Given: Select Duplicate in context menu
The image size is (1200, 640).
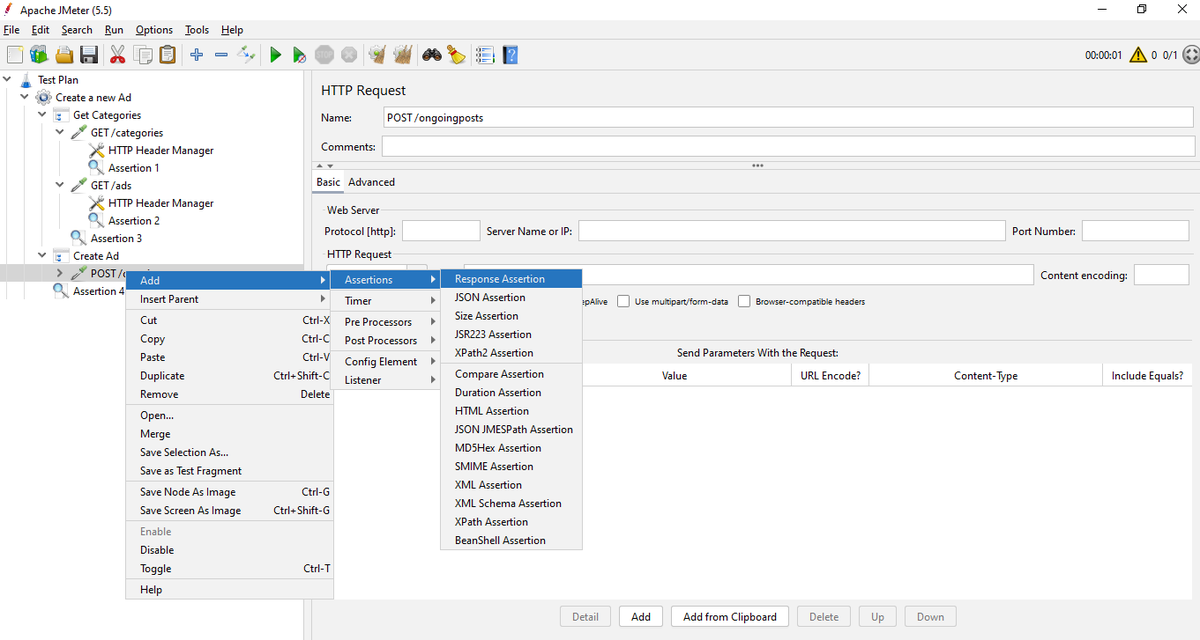Looking at the screenshot, I should coord(229,376).
